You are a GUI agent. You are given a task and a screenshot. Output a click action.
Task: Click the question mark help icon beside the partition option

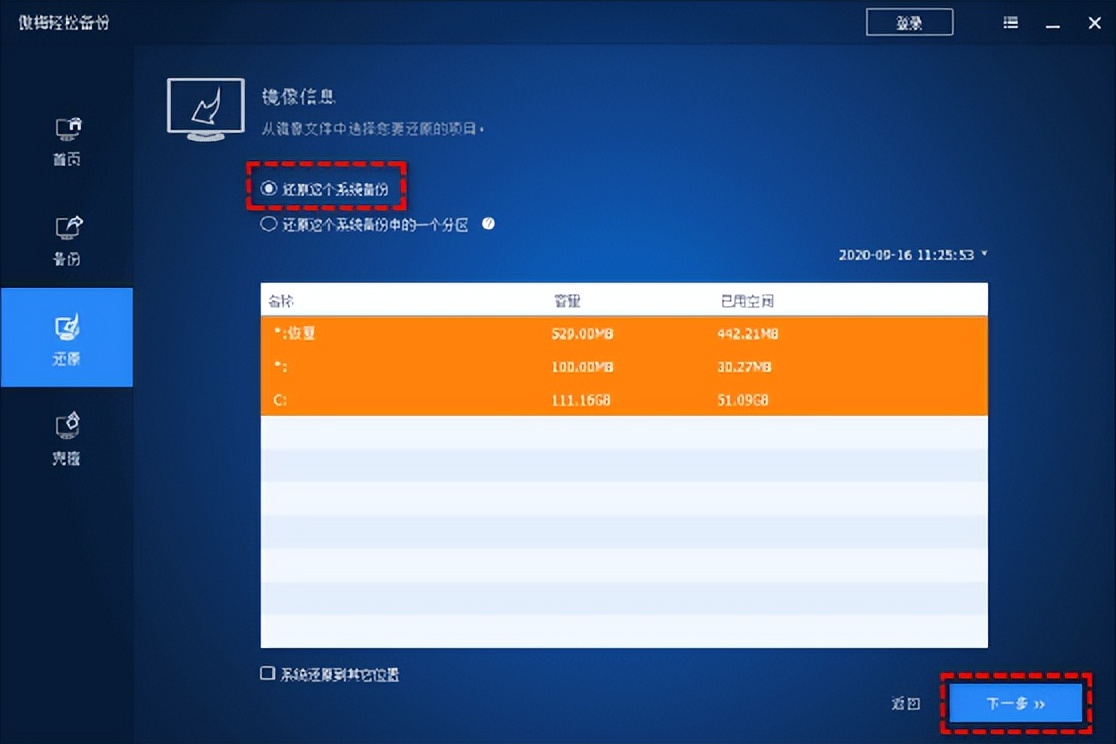pos(488,224)
